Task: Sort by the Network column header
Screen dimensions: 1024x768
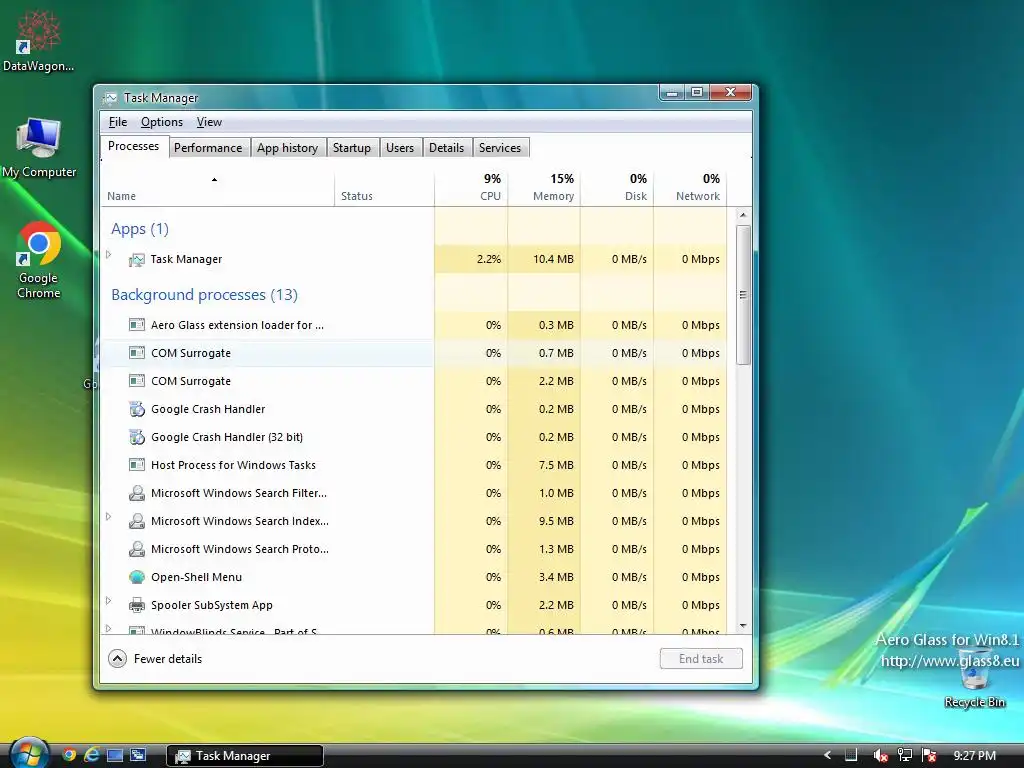Action: click(690, 188)
